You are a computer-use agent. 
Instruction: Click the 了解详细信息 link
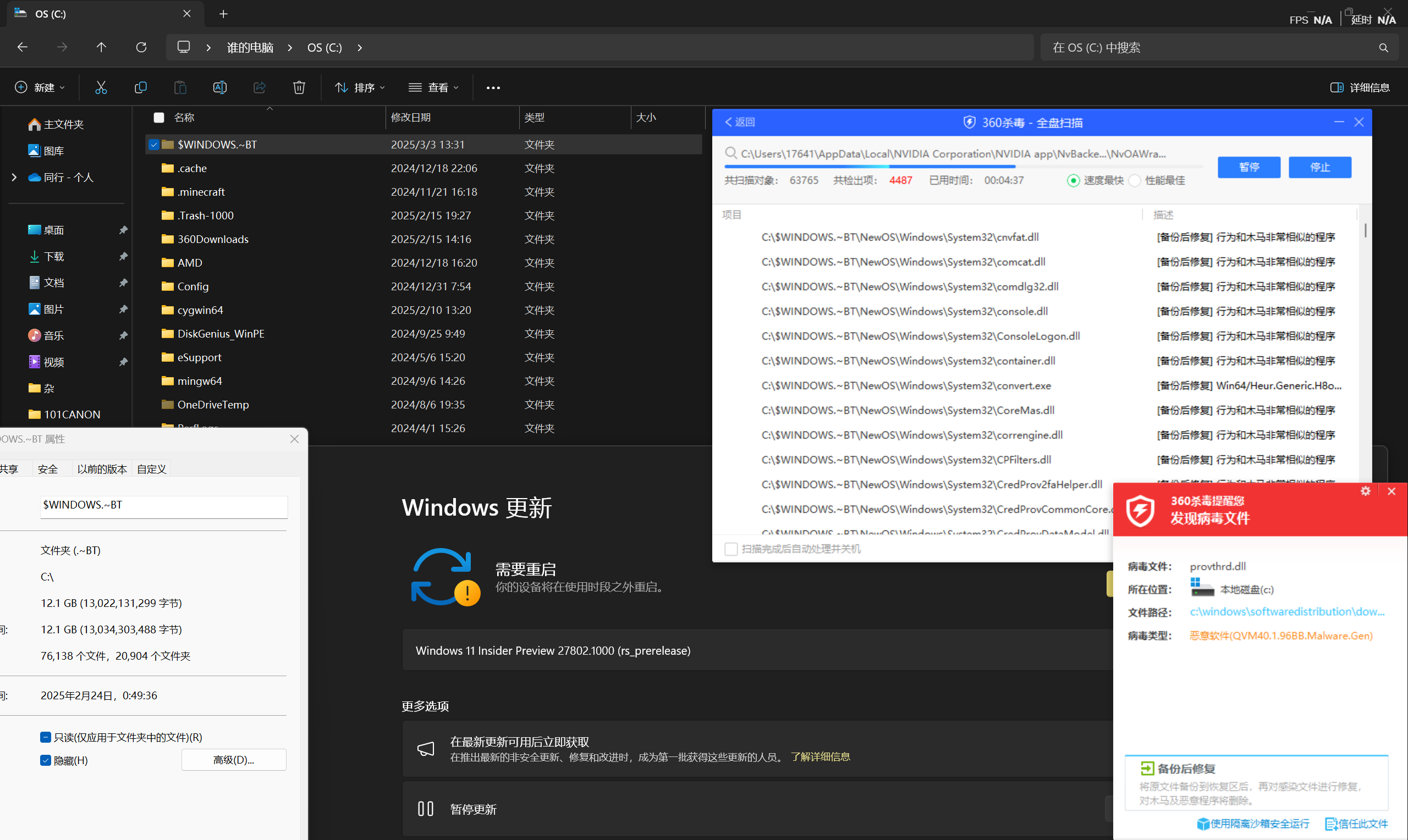point(820,757)
